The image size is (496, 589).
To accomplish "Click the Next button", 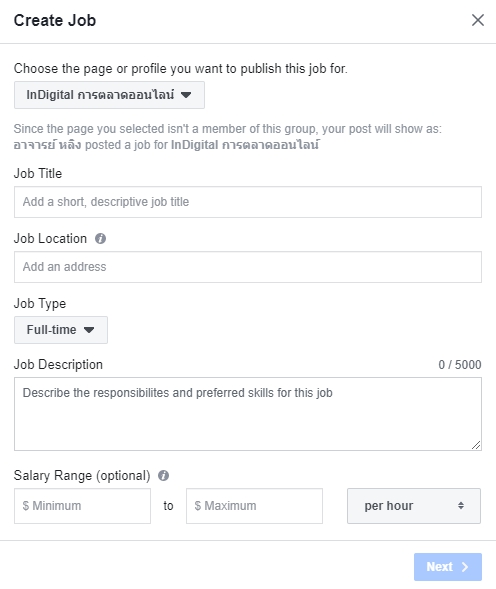I will pyautogui.click(x=448, y=567).
